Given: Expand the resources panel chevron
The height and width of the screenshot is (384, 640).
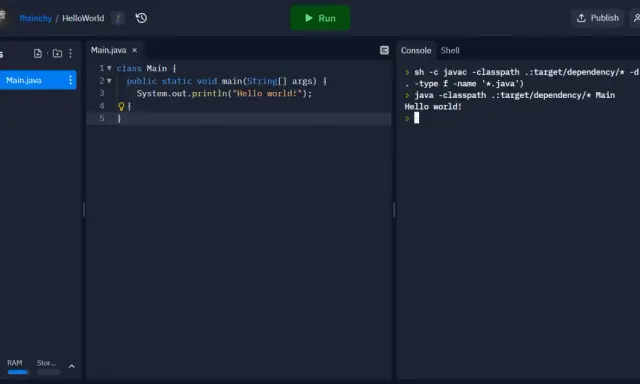Looking at the screenshot, I should (71, 366).
